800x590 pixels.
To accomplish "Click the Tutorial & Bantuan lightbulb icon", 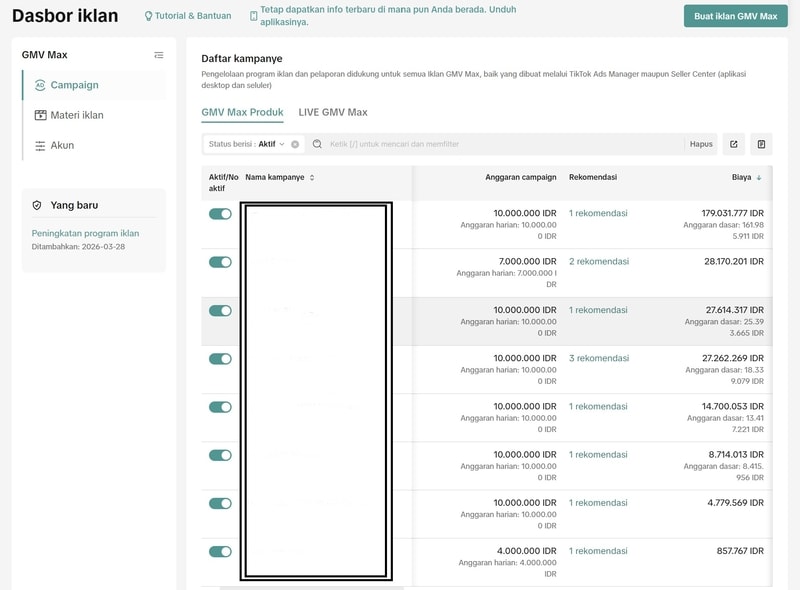I will coord(148,16).
